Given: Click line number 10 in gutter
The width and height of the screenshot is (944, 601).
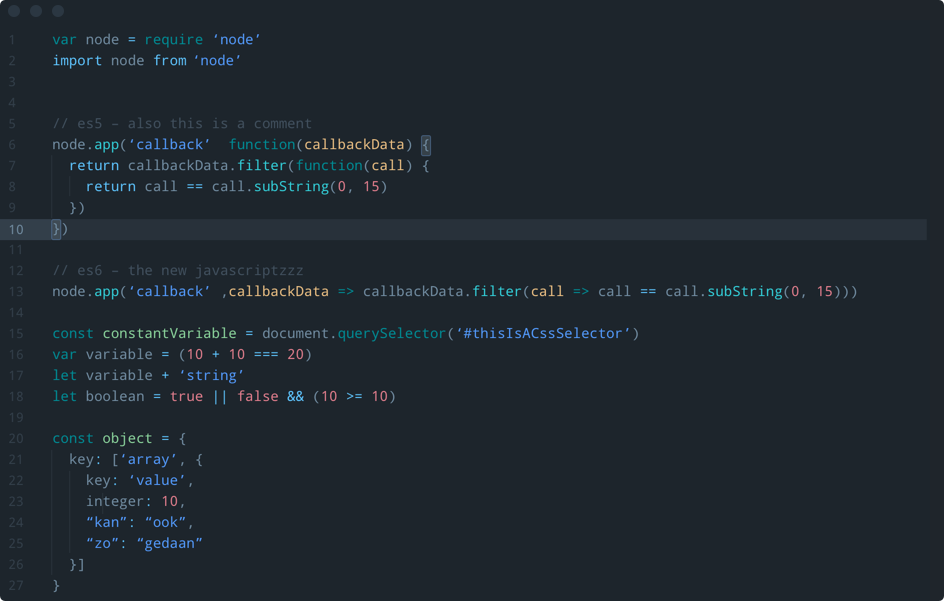Looking at the screenshot, I should pyautogui.click(x=16, y=229).
